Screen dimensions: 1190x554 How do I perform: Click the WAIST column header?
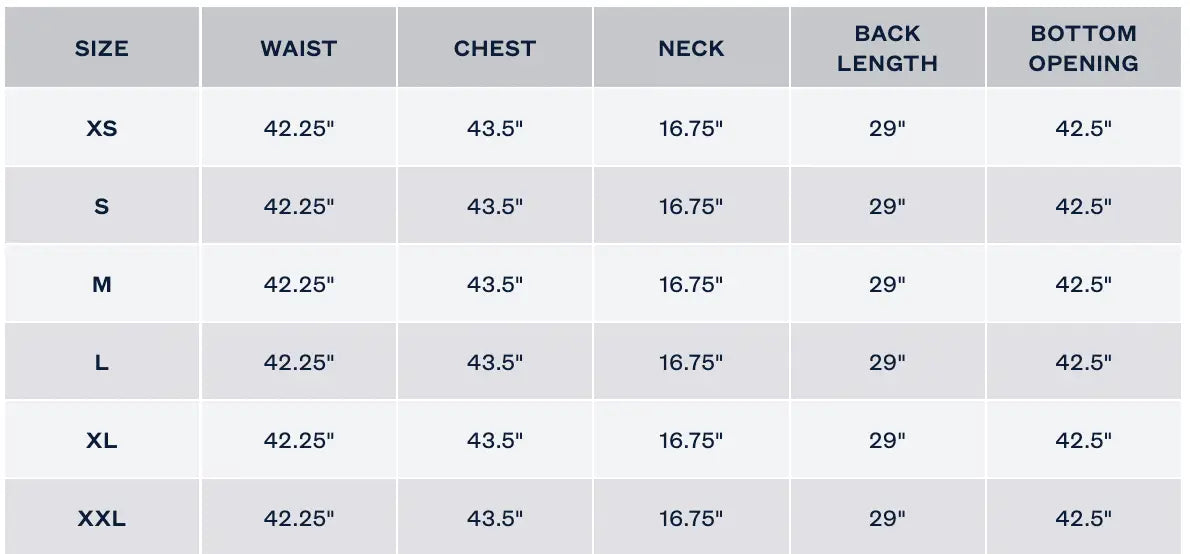click(x=298, y=48)
